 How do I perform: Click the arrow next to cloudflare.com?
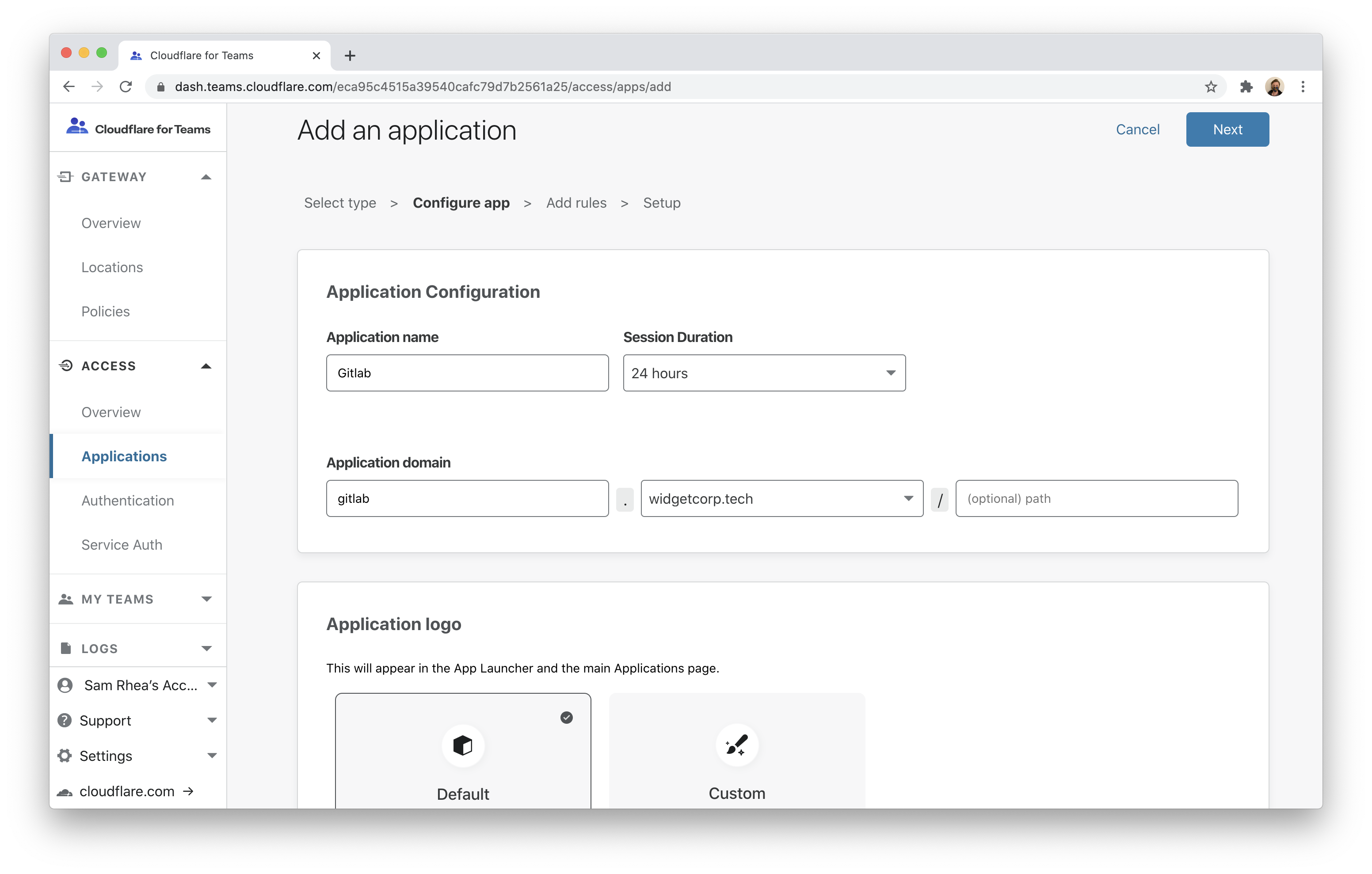(187, 791)
